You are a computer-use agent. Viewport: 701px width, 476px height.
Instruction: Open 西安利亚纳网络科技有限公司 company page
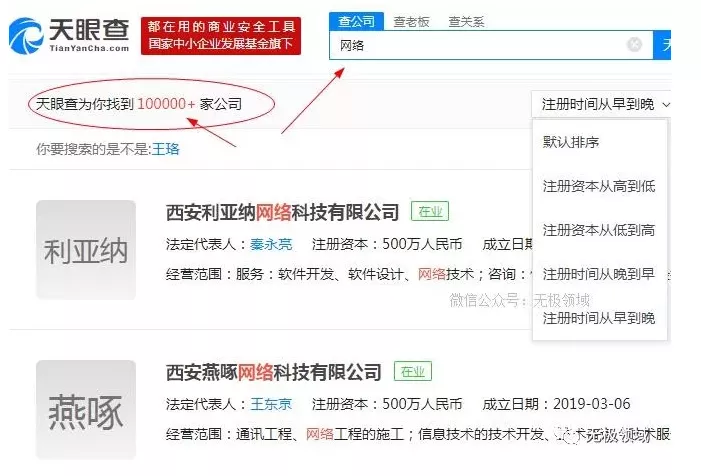(282, 212)
